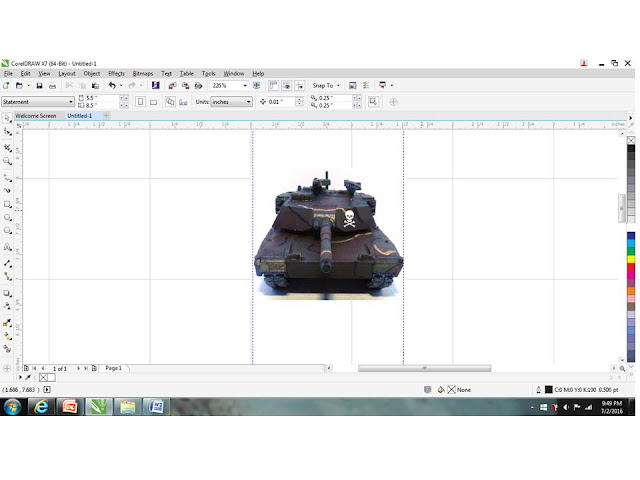Click the page width 5.5 field
This screenshot has height=480, width=640.
point(101,98)
